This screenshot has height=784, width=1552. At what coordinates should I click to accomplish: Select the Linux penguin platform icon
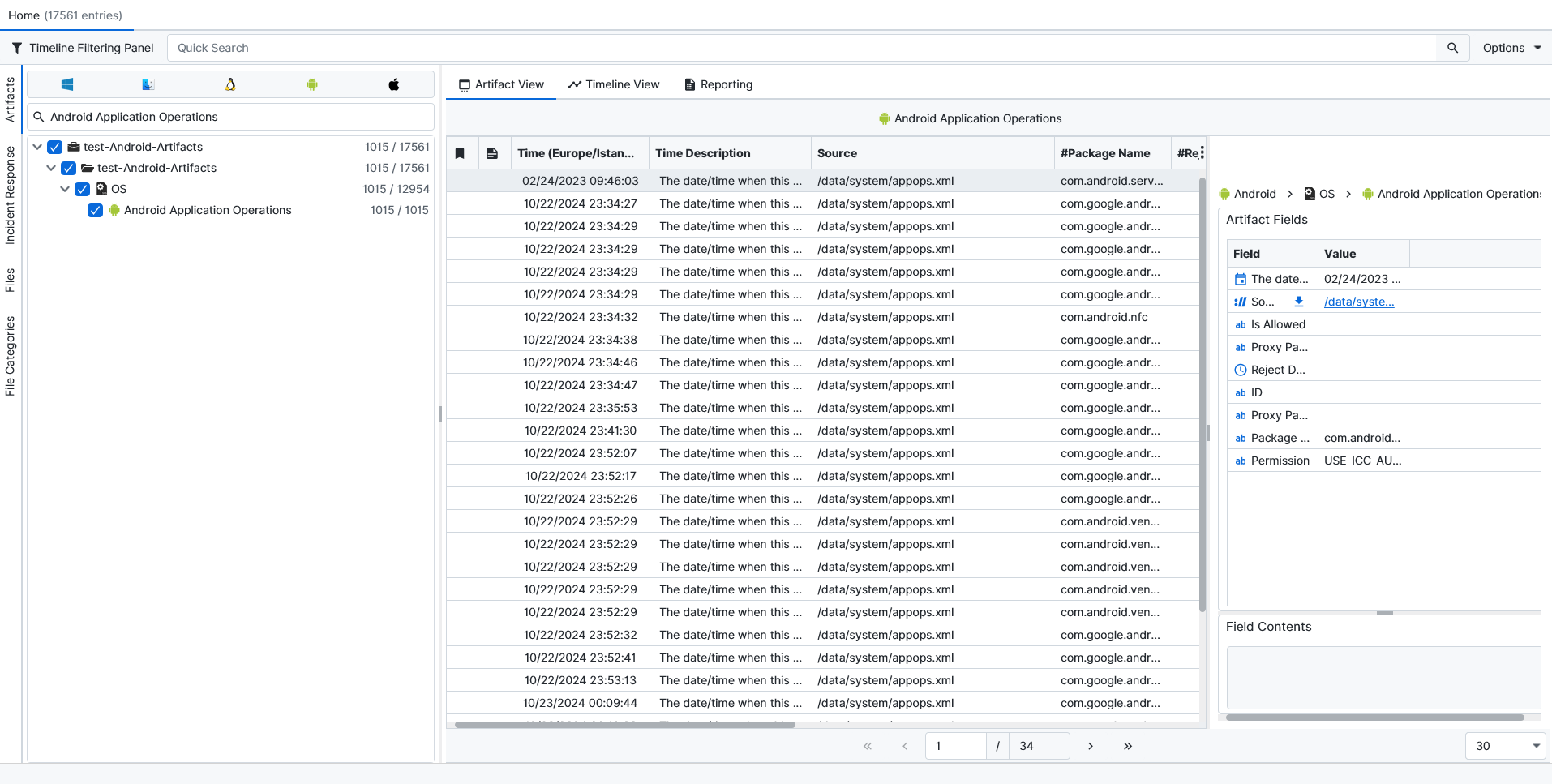[x=230, y=84]
